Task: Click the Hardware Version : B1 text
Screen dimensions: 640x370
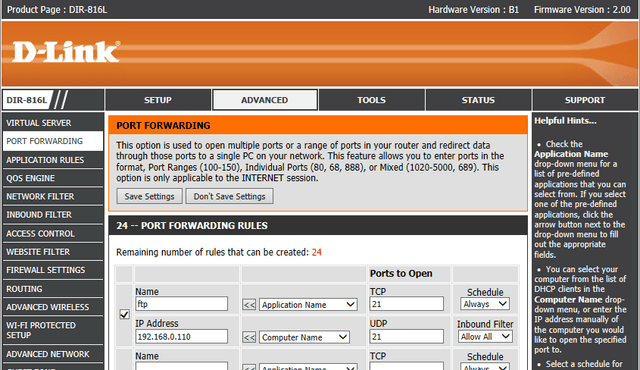Action: coord(473,9)
